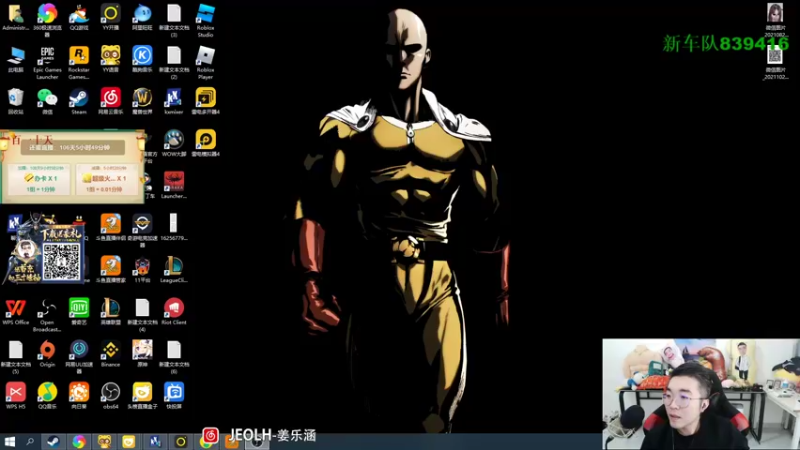The image size is (800, 450).
Task: Open the blue Kugou Music shortcut
Action: click(142, 59)
